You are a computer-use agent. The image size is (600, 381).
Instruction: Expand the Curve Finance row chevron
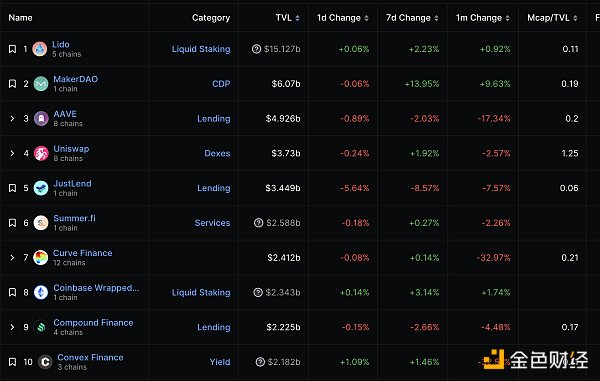tap(12, 257)
